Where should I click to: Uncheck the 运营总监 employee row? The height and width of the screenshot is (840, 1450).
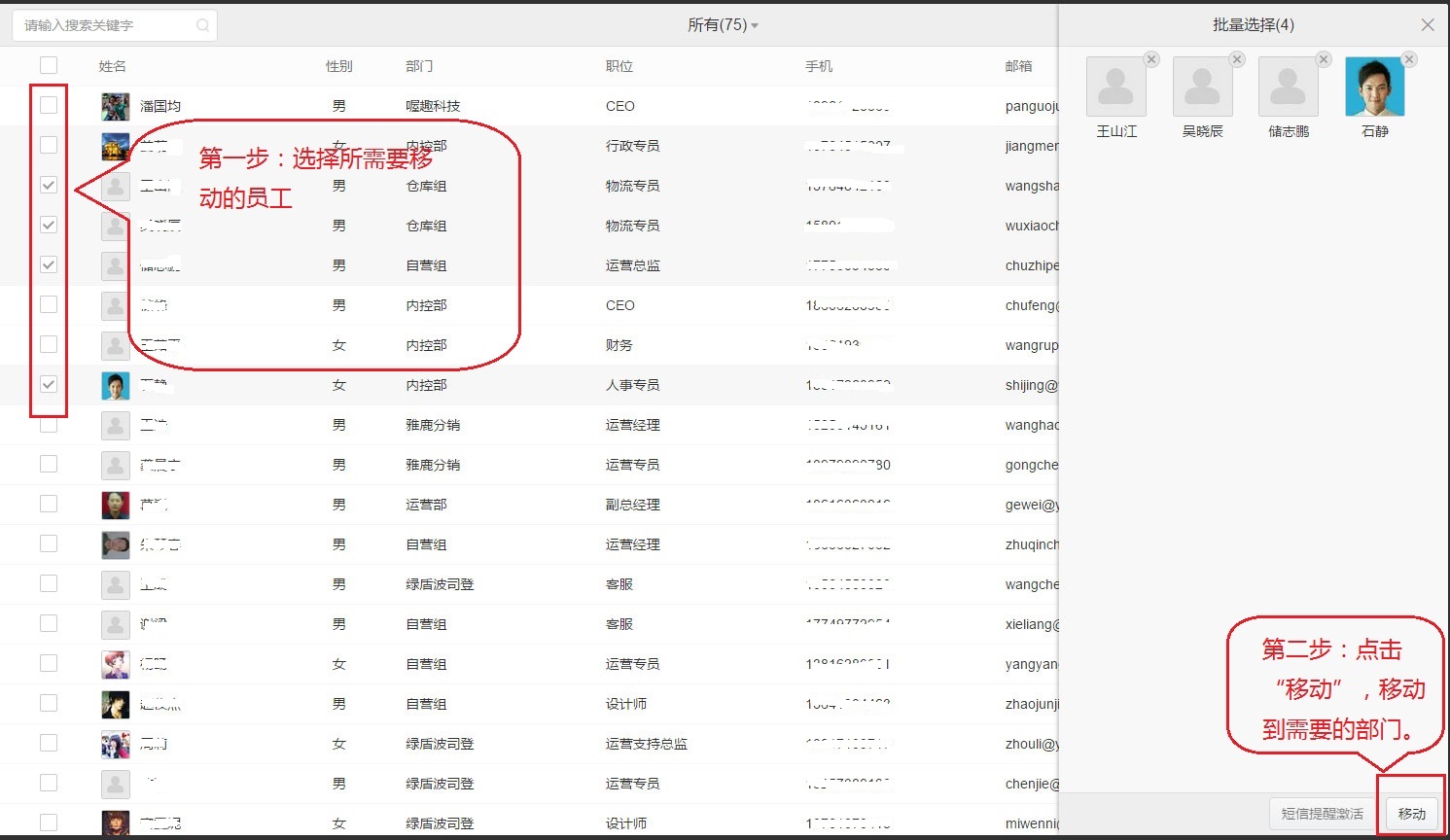49,264
